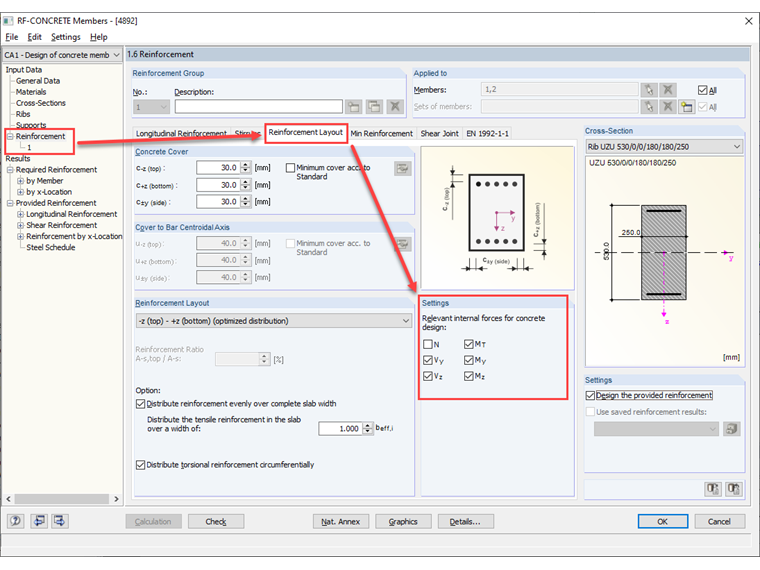Click the Cancel button
The width and height of the screenshot is (760, 570).
tap(719, 522)
